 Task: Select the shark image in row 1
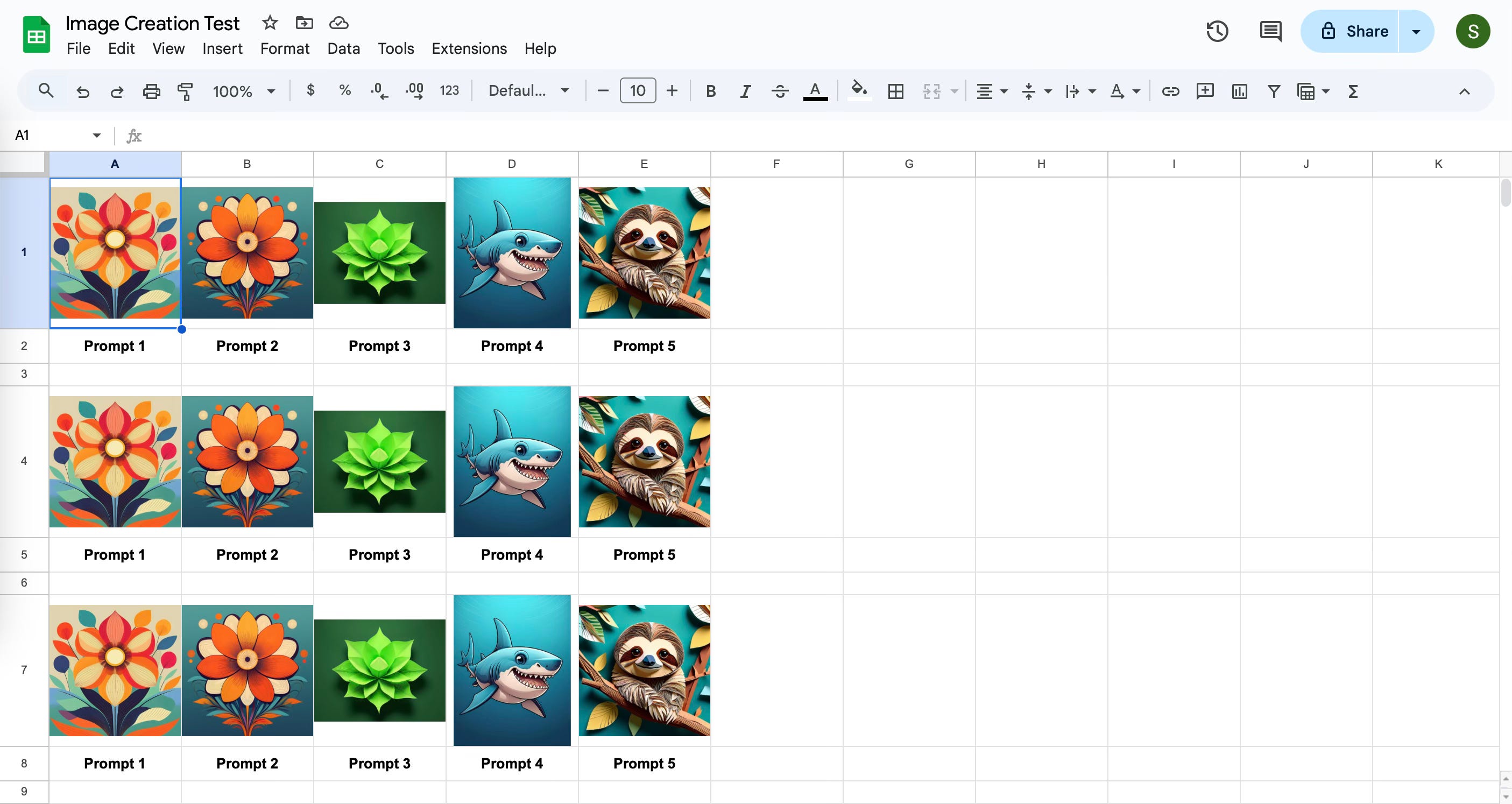512,253
